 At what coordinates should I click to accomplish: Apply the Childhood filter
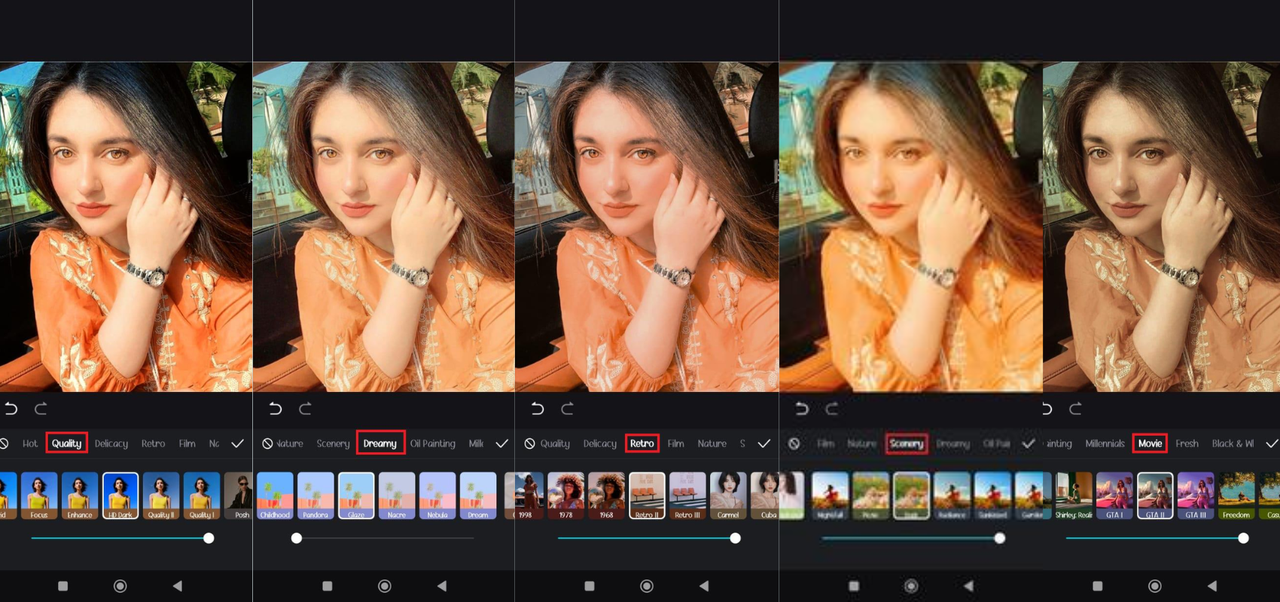pos(275,496)
